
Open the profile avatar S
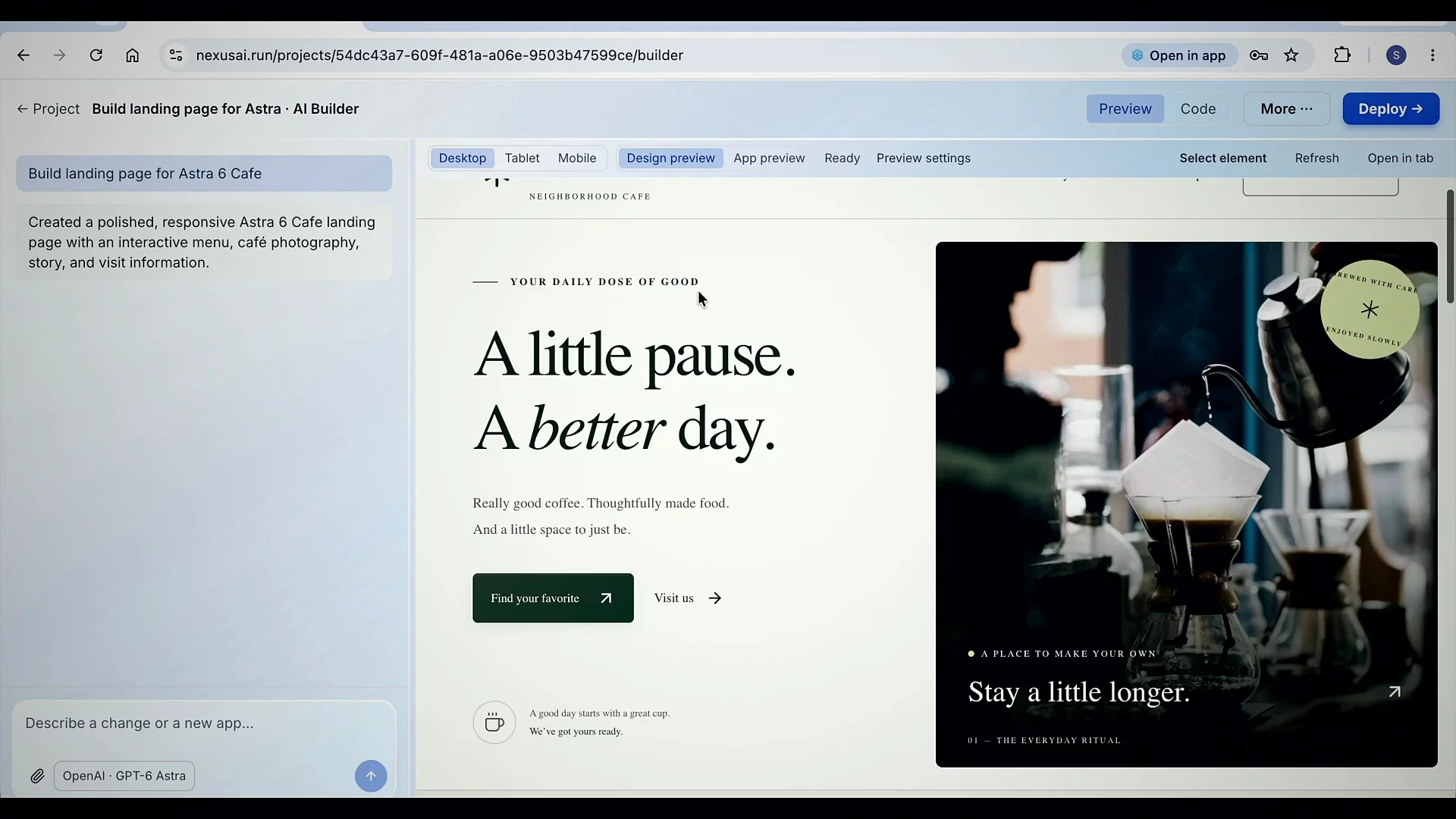[x=1396, y=55]
